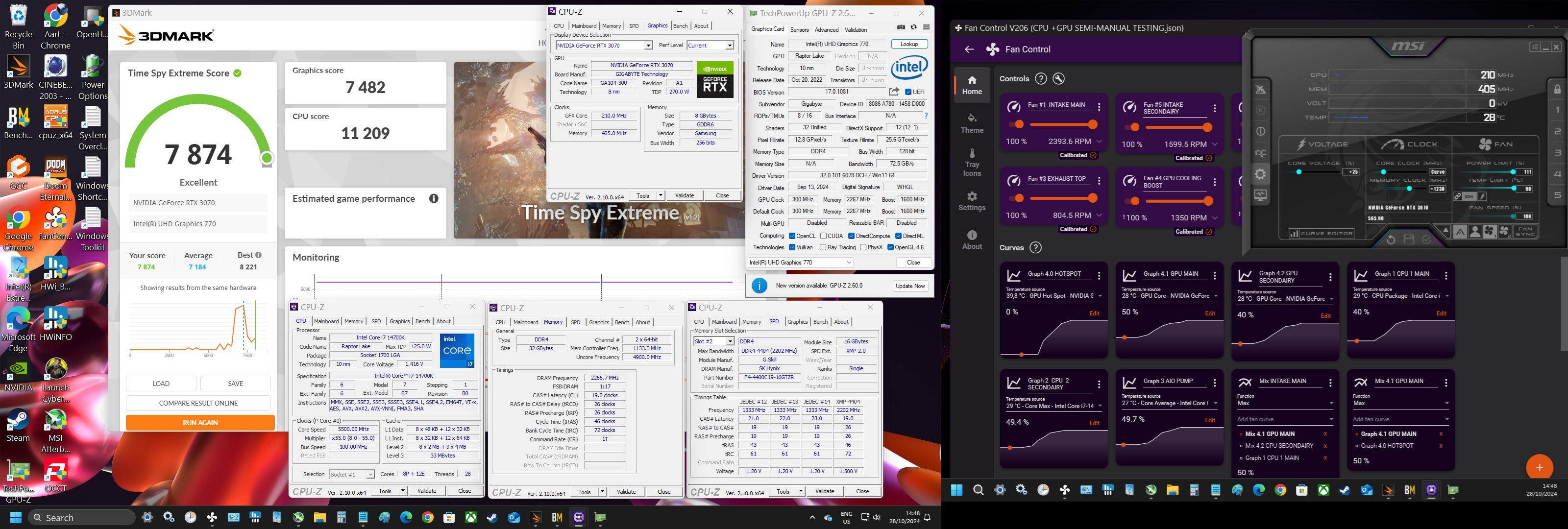The image size is (1568, 529).
Task: Click the MSI Afterburner information icon
Action: pyautogui.click(x=1261, y=131)
